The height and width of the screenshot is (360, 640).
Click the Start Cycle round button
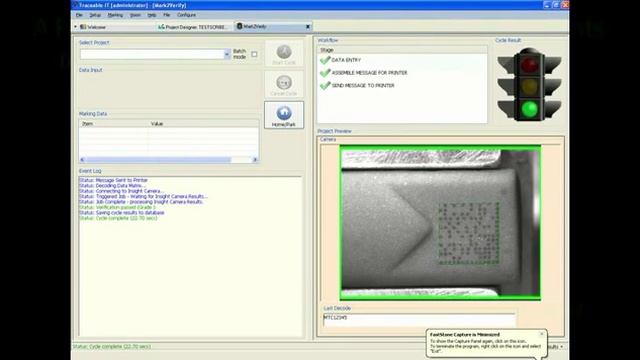(284, 53)
